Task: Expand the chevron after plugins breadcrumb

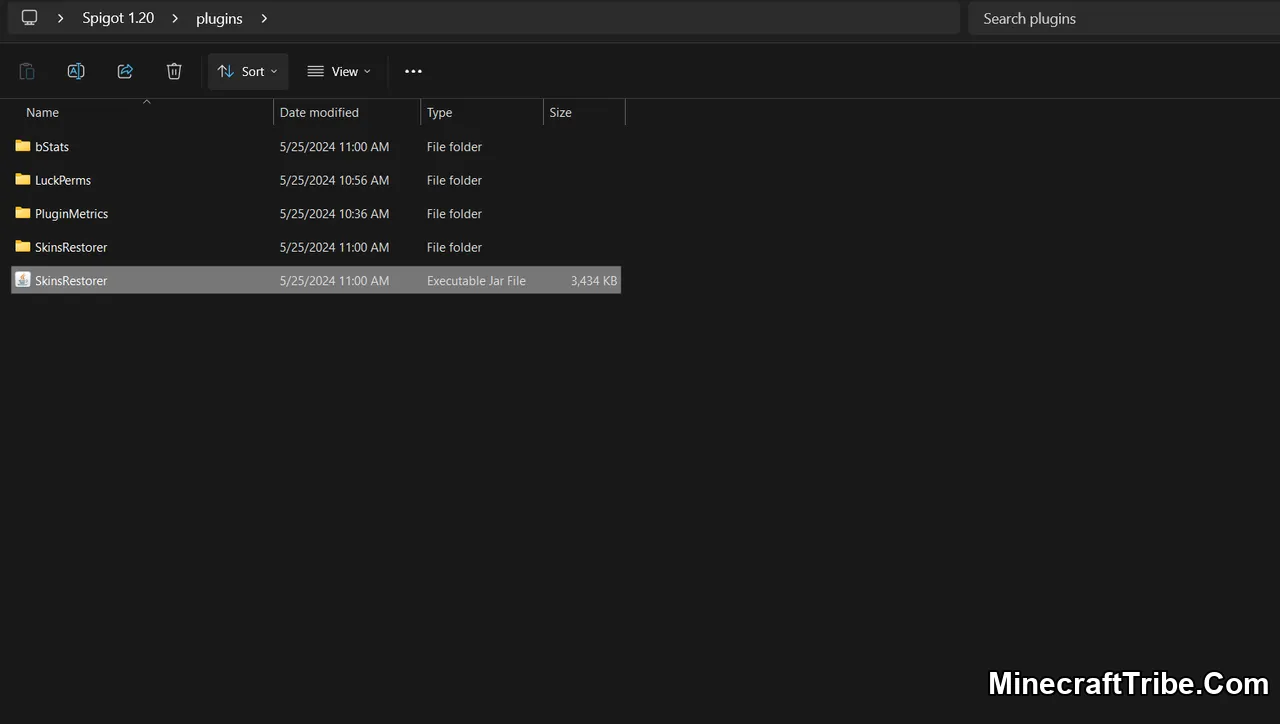Action: (264, 18)
